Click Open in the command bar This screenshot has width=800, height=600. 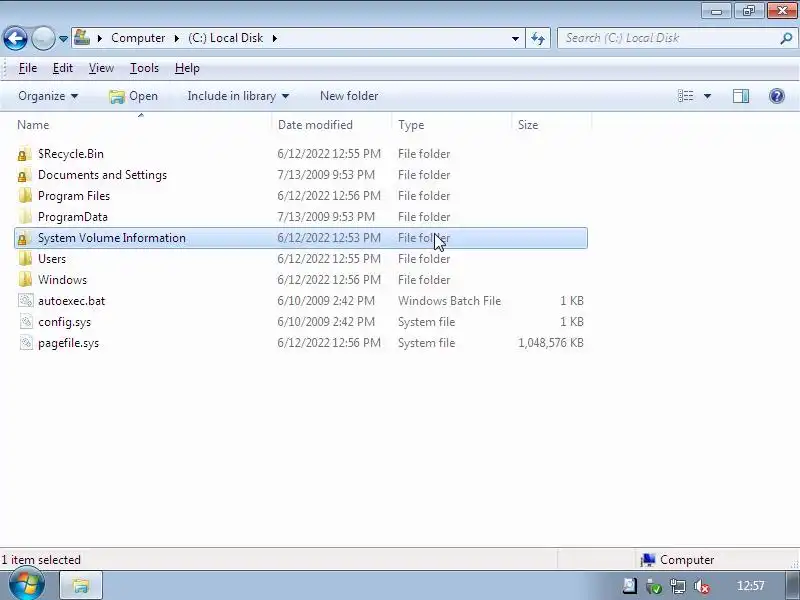tap(134, 96)
